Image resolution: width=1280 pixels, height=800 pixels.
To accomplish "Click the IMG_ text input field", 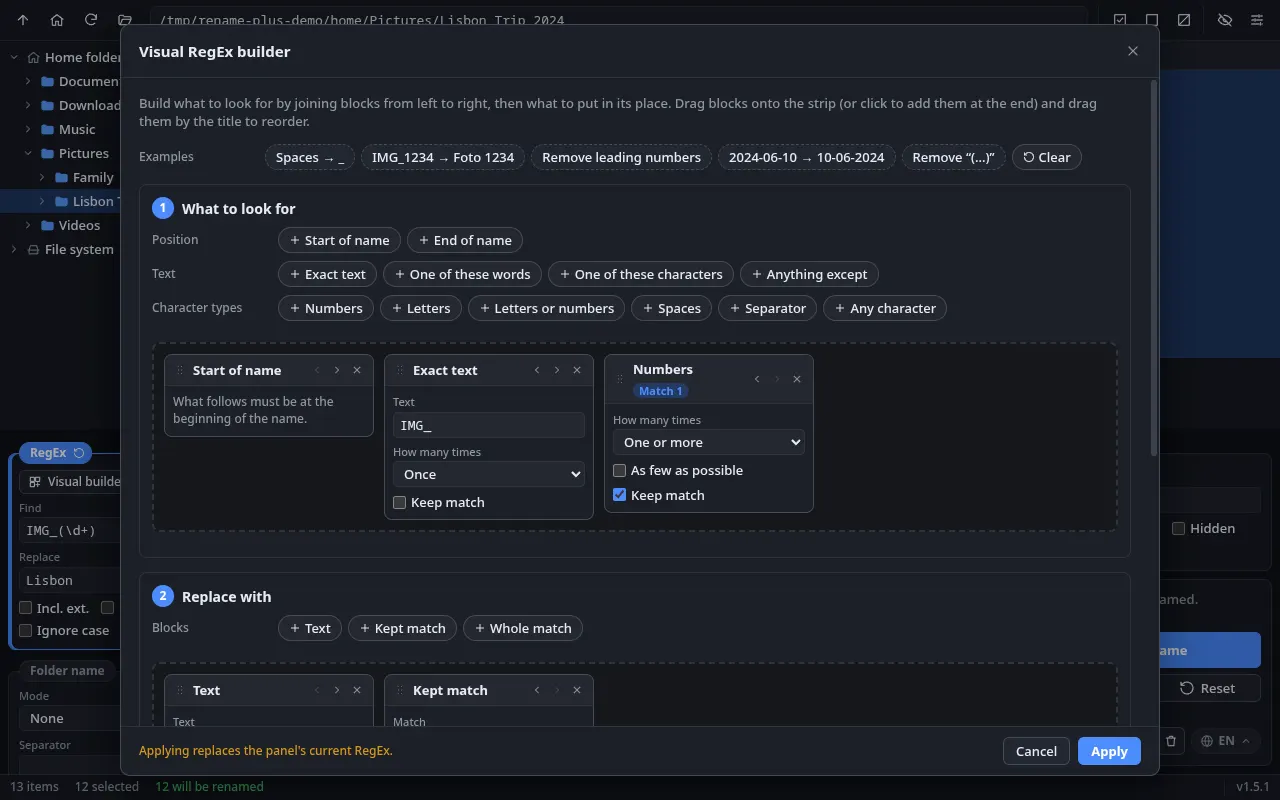I will 489,425.
